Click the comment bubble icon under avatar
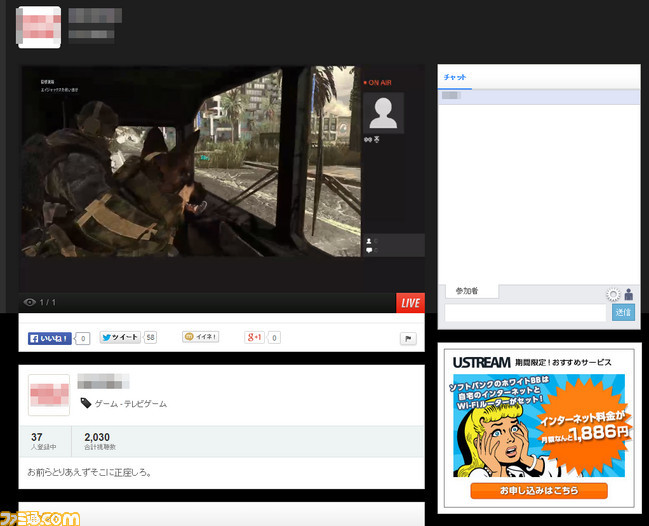The height and width of the screenshot is (526, 649). pos(369,250)
